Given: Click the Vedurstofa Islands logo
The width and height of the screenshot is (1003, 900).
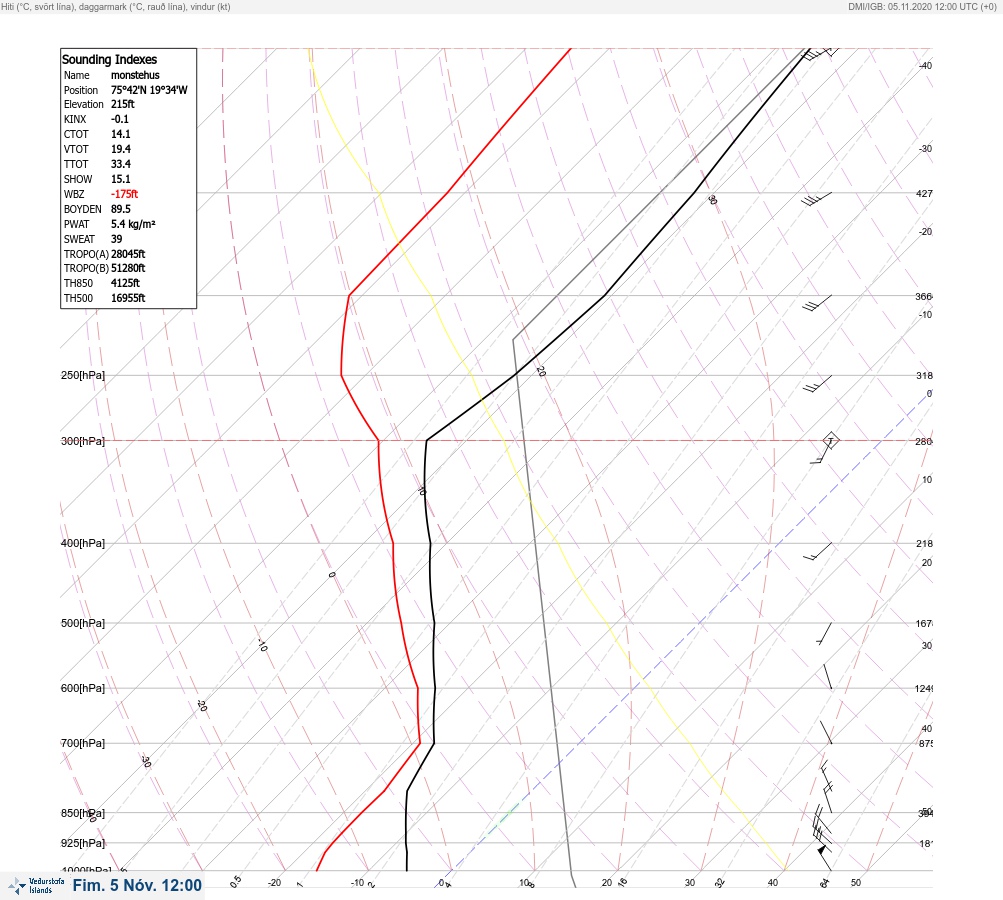Looking at the screenshot, I should tap(36, 885).
